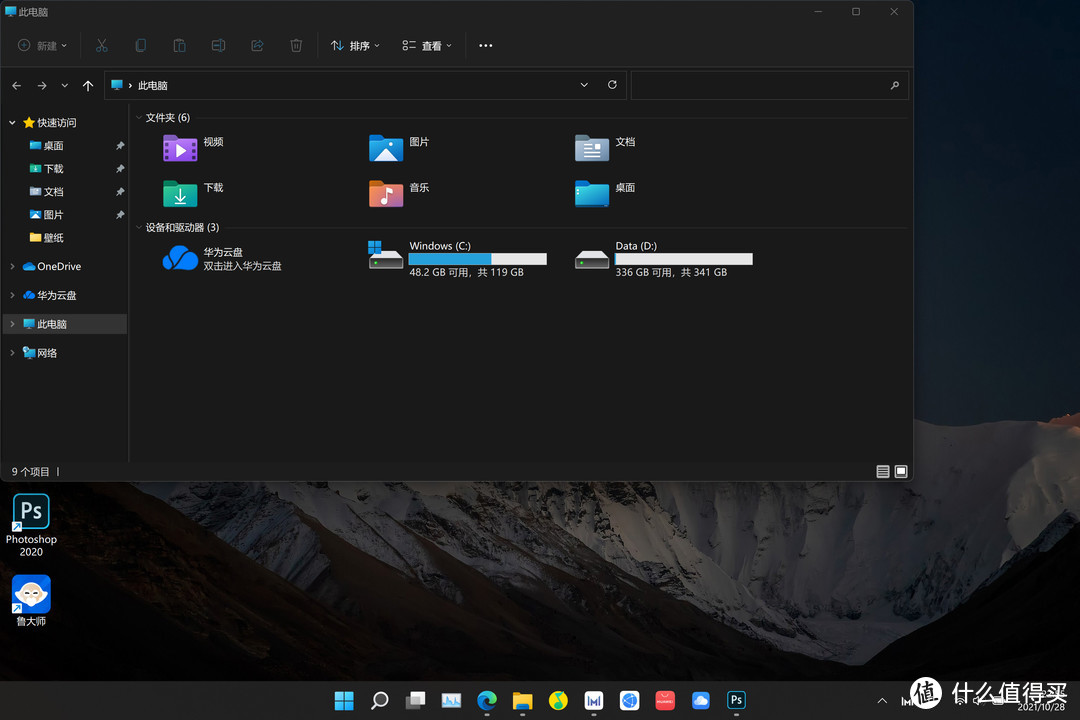Expand the 华为云盘 tree node

click(x=12, y=295)
